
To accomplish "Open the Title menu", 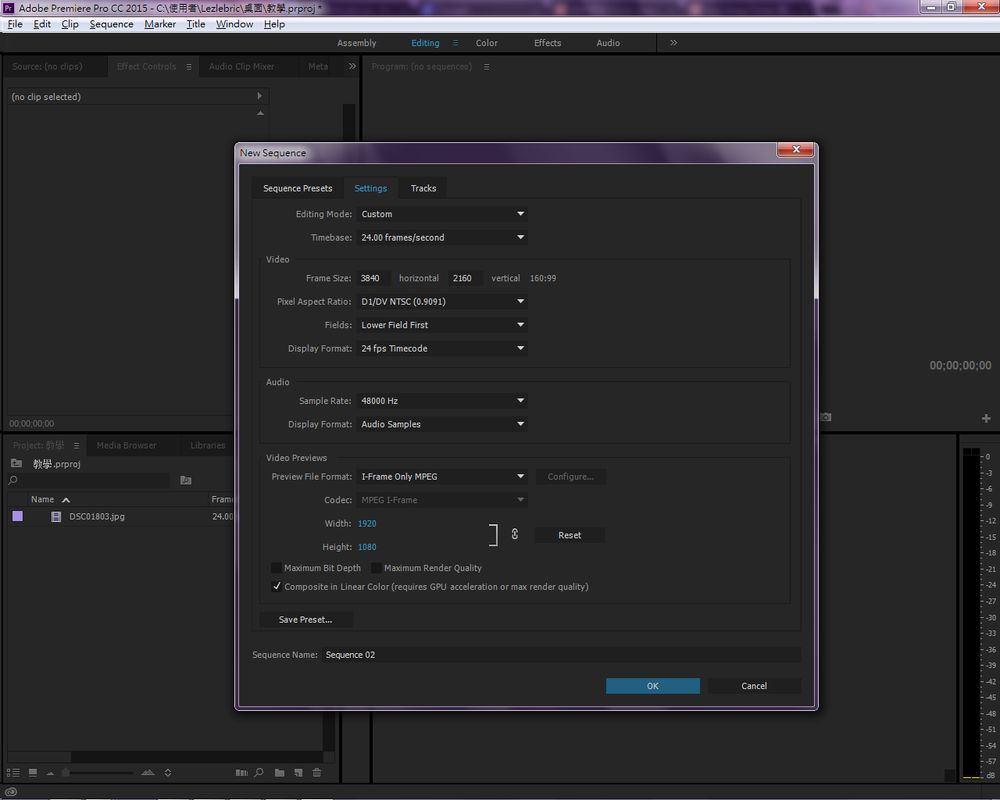I will [196, 24].
